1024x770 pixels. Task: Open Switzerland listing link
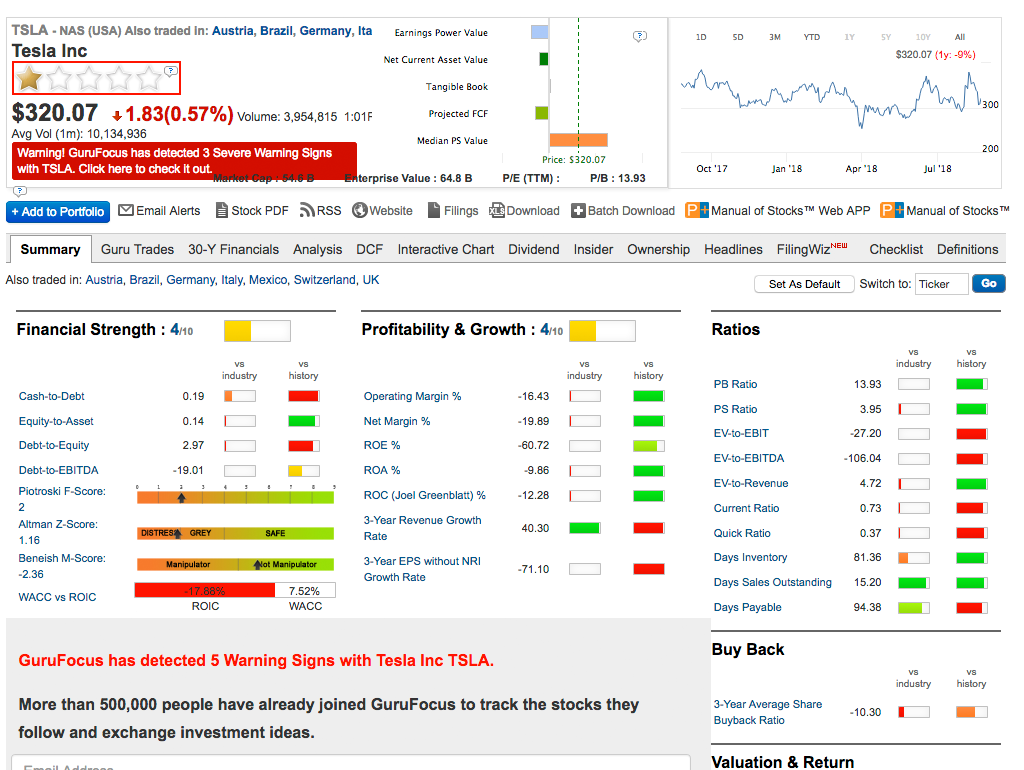coord(325,280)
